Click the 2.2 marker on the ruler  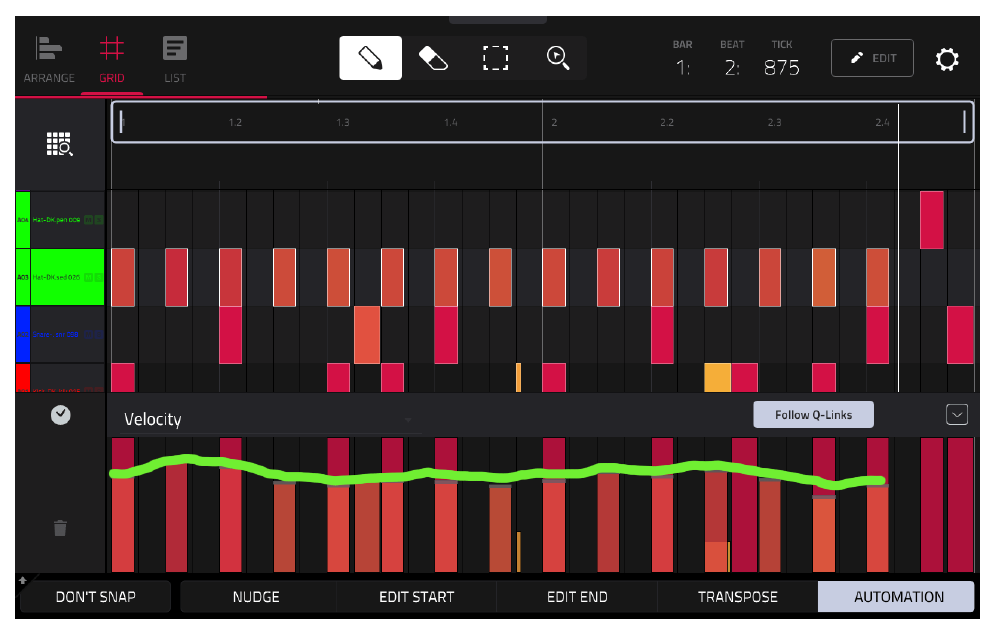tap(666, 122)
